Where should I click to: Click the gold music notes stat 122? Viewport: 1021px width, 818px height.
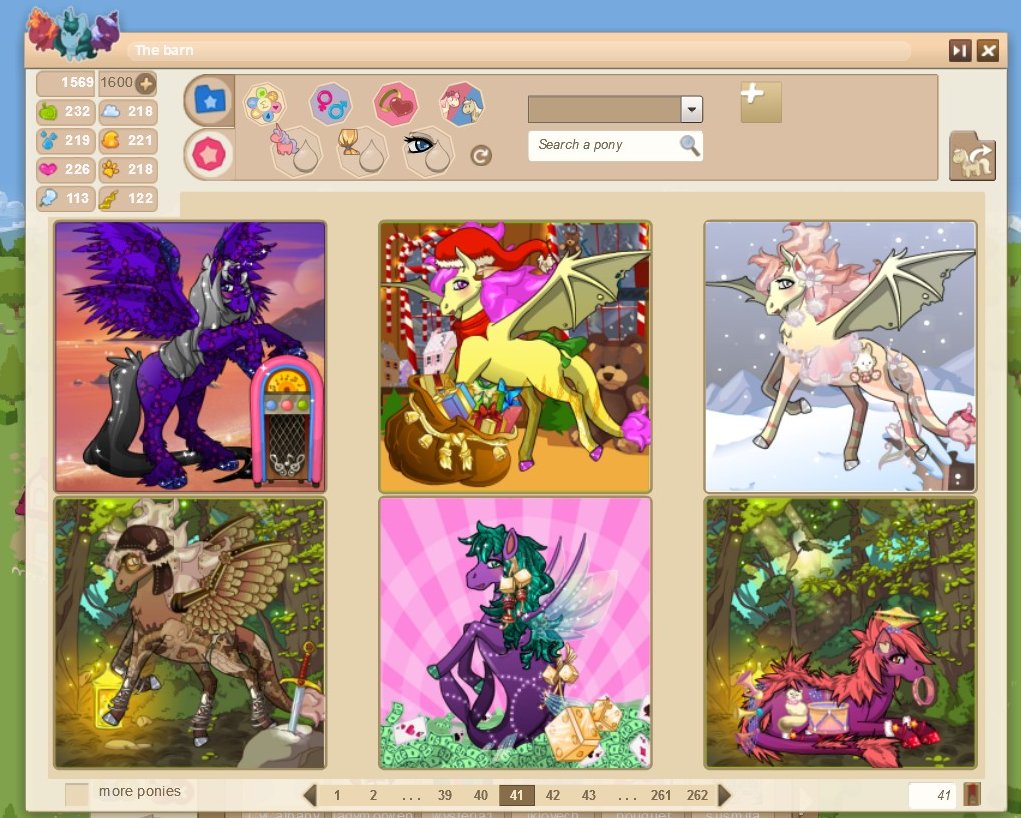tap(128, 198)
